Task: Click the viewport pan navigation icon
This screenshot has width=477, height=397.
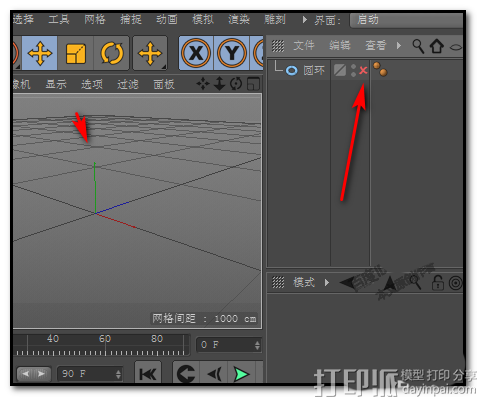Action: (x=203, y=84)
